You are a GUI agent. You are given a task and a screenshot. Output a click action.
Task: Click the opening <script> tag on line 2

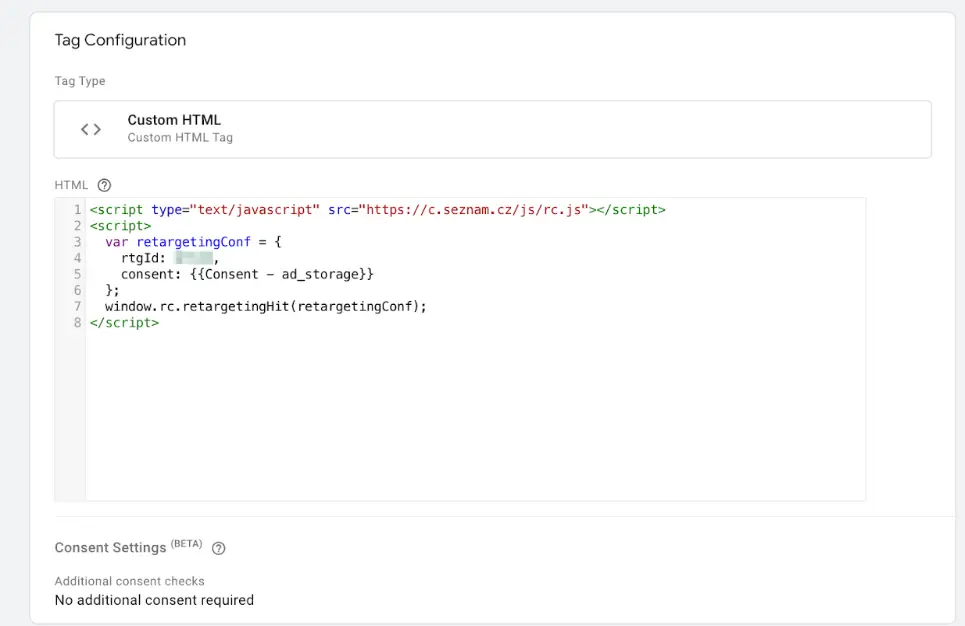pyautogui.click(x=121, y=226)
